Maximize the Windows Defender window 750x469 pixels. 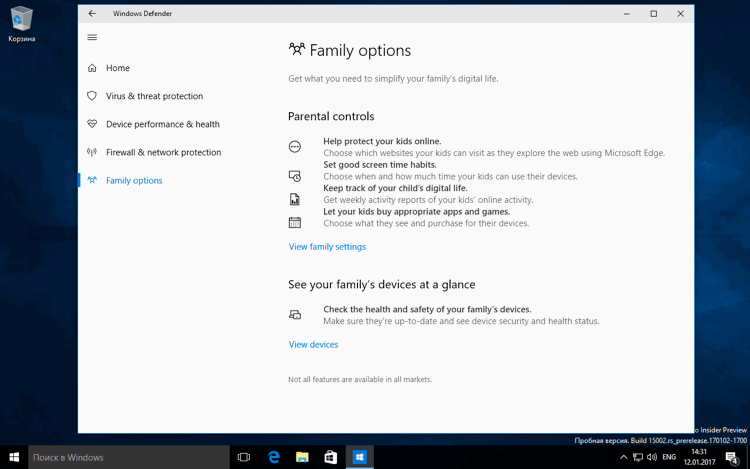pos(653,14)
